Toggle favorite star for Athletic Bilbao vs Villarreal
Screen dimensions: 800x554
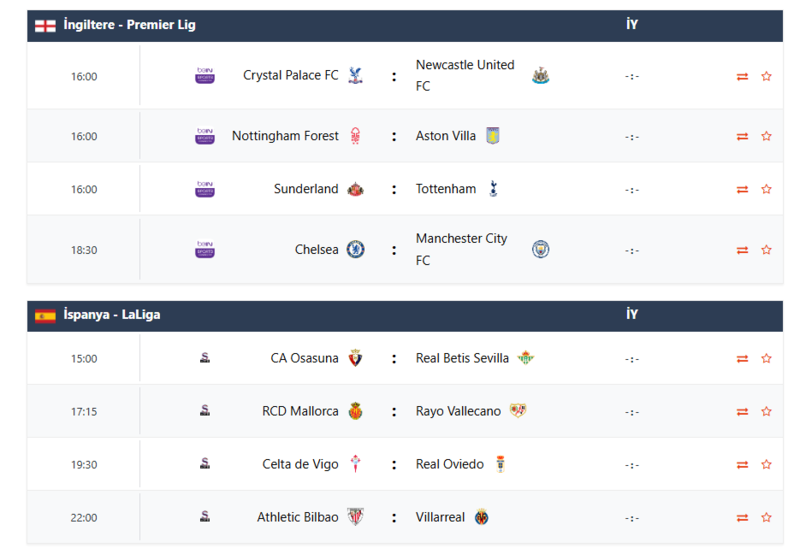pos(766,518)
